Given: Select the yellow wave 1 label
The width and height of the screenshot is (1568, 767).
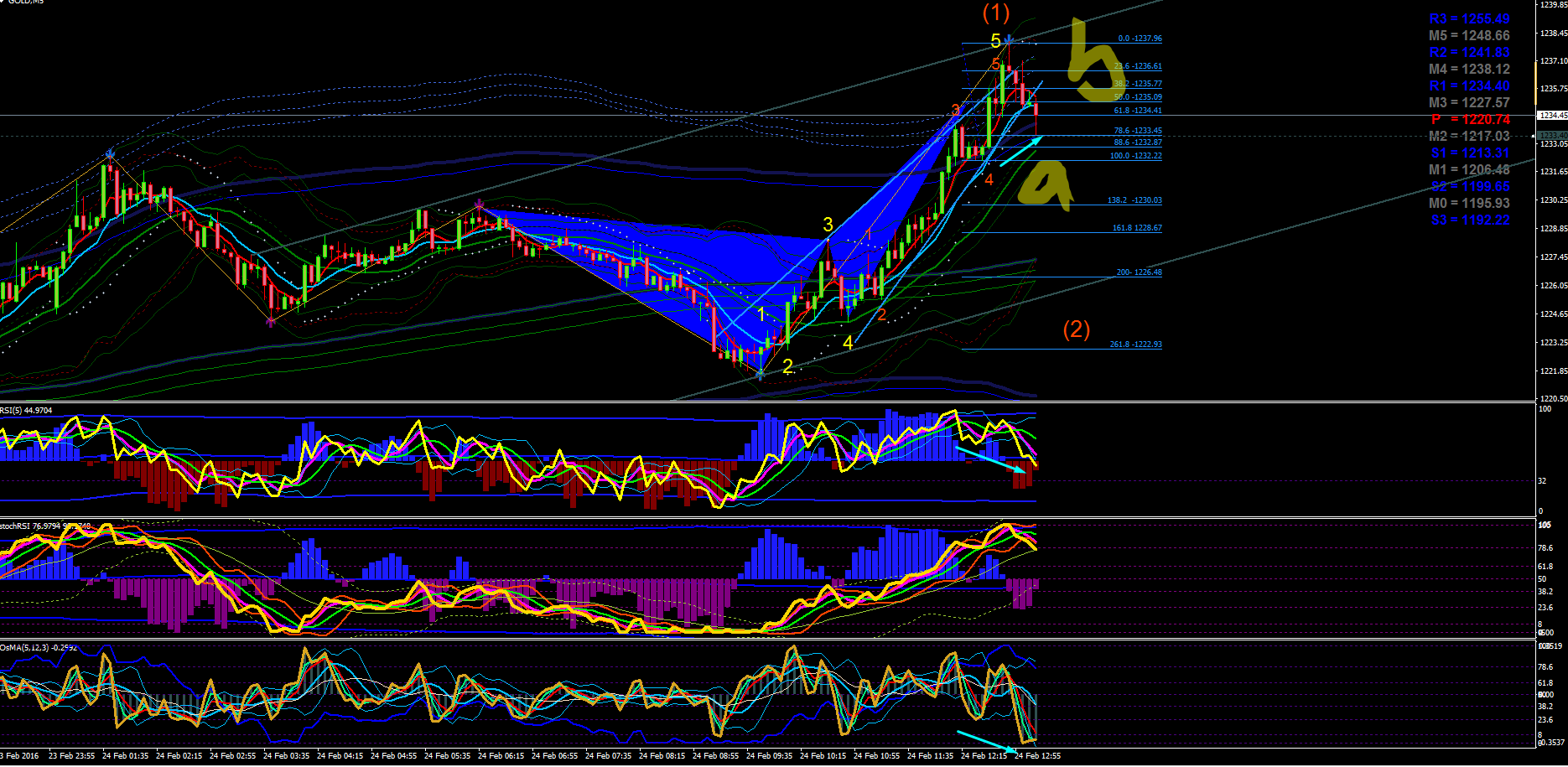Looking at the screenshot, I should [761, 314].
